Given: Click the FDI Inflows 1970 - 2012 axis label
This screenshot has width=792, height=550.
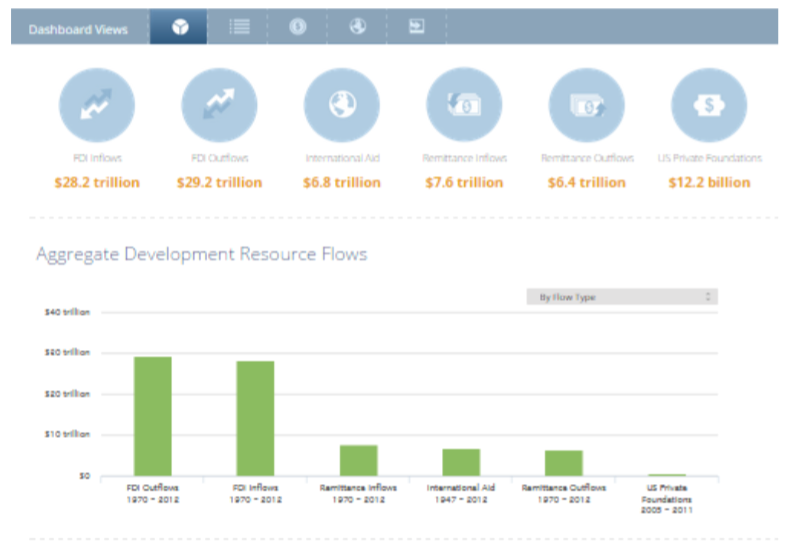Looking at the screenshot, I should click(256, 493).
